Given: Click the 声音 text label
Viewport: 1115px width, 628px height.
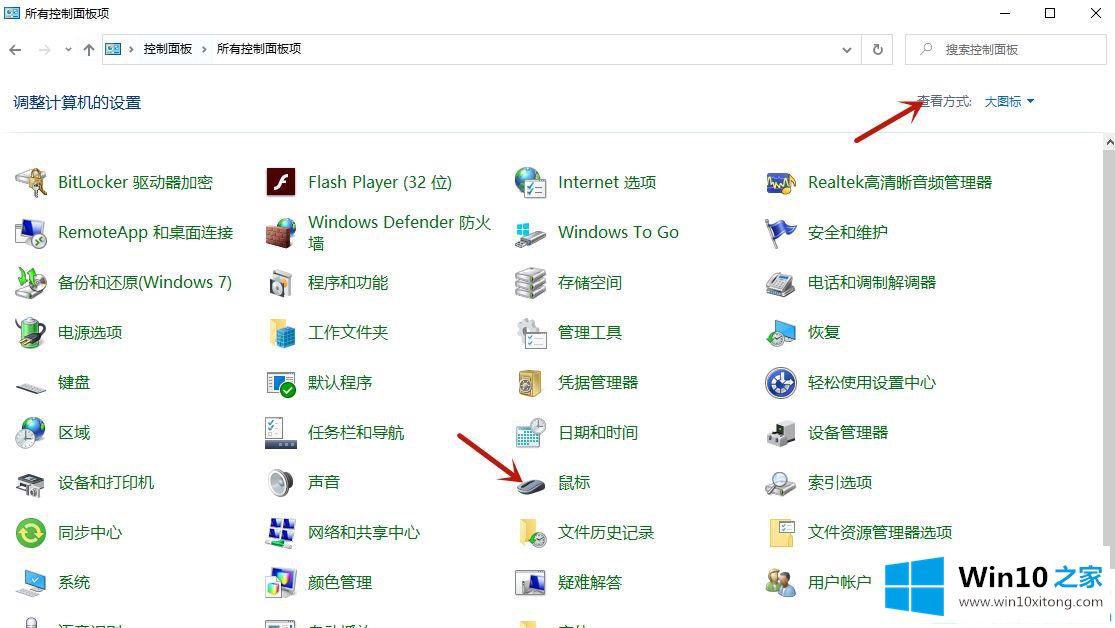Looking at the screenshot, I should point(324,483).
